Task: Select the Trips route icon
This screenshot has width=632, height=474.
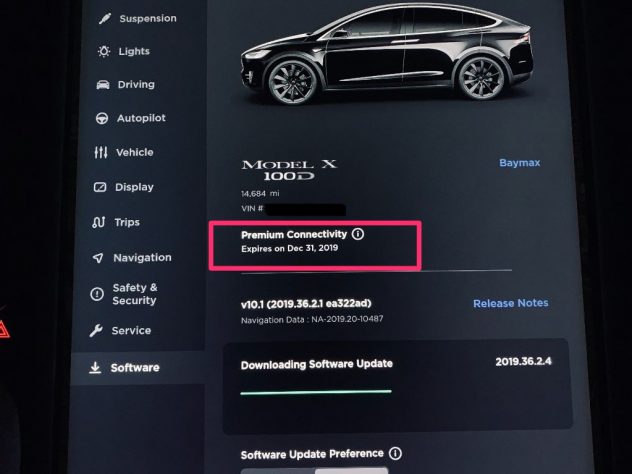Action: point(99,222)
